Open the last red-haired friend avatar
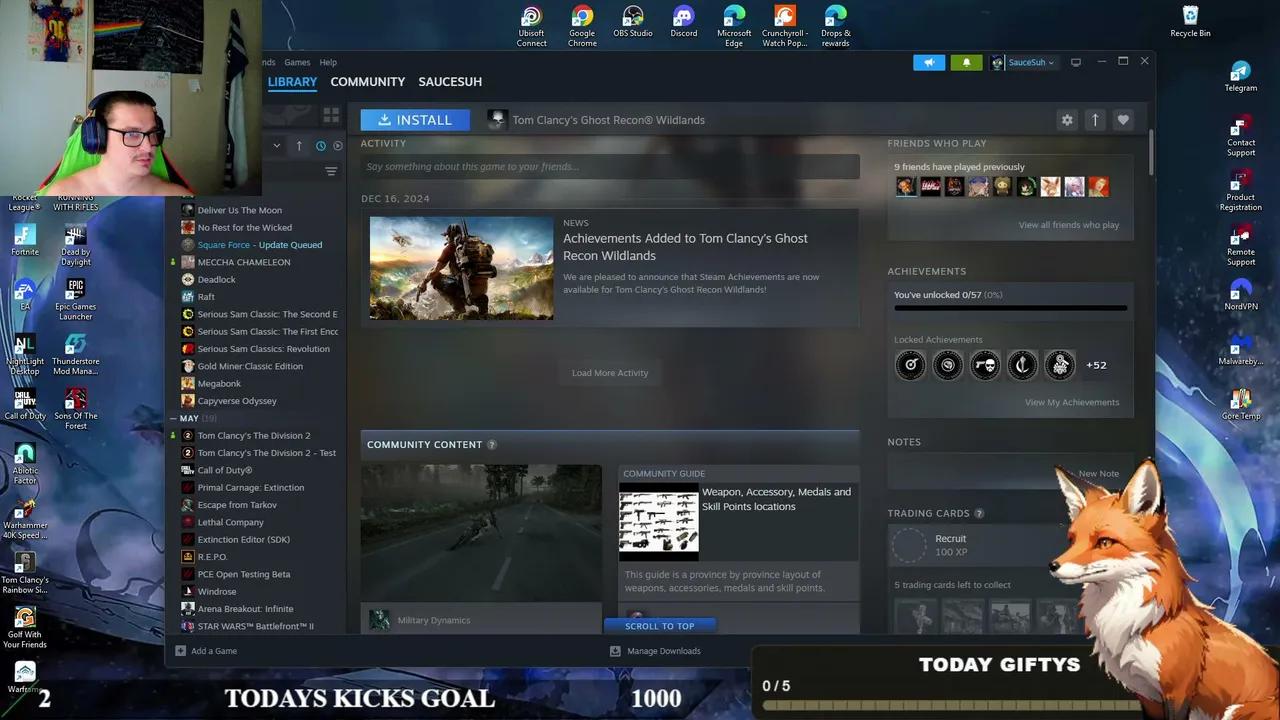The image size is (1280, 720). coord(1098,187)
